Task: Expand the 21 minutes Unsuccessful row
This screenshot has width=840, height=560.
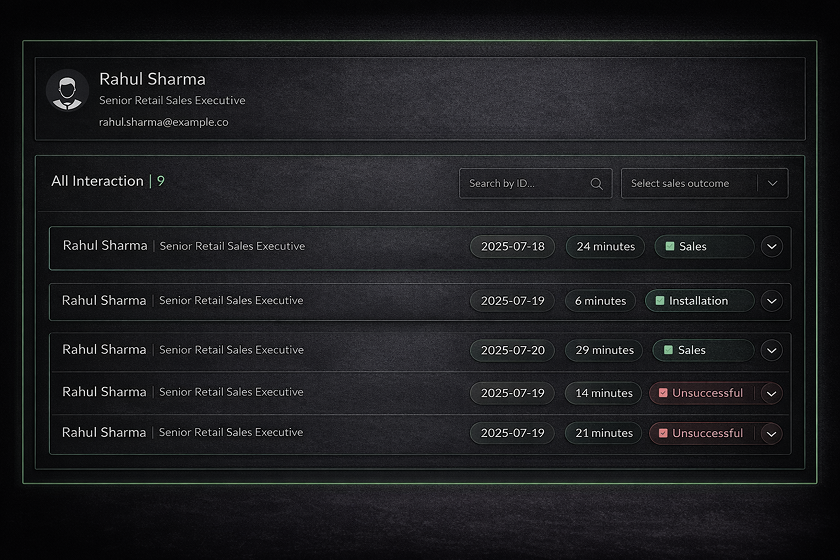Action: coord(771,433)
